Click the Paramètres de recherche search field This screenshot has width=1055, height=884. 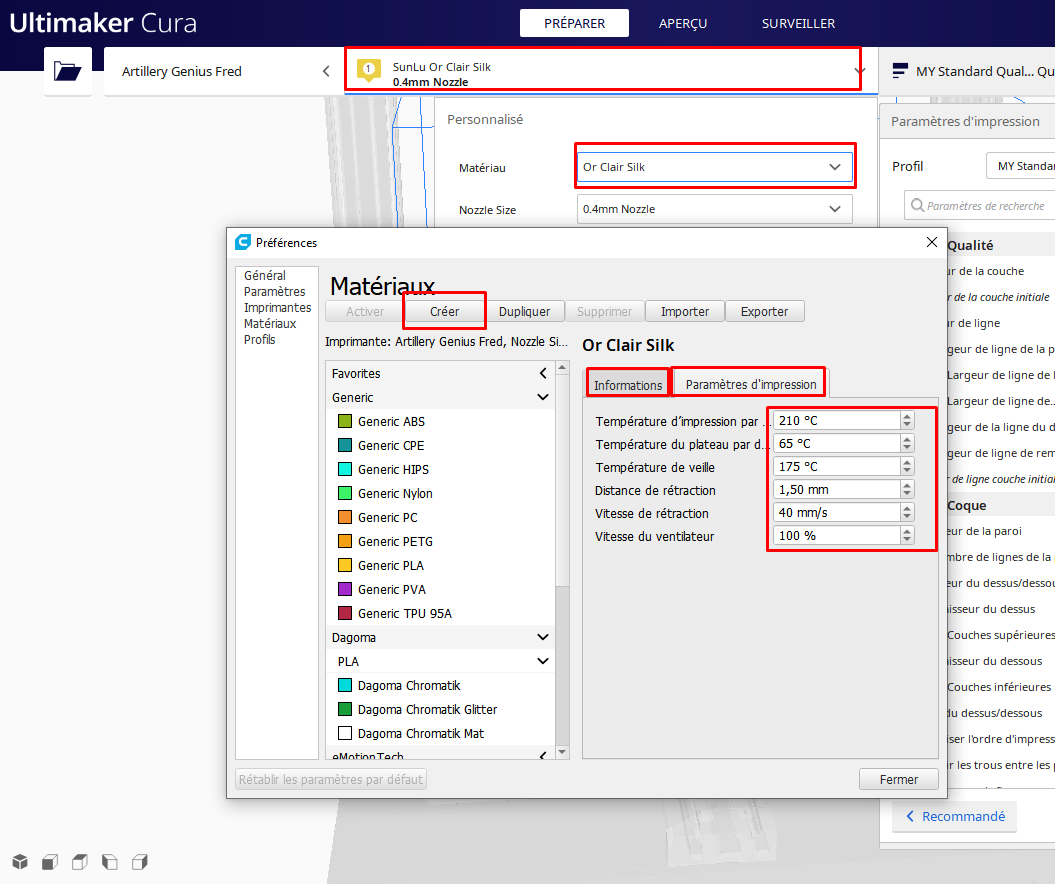pos(982,205)
